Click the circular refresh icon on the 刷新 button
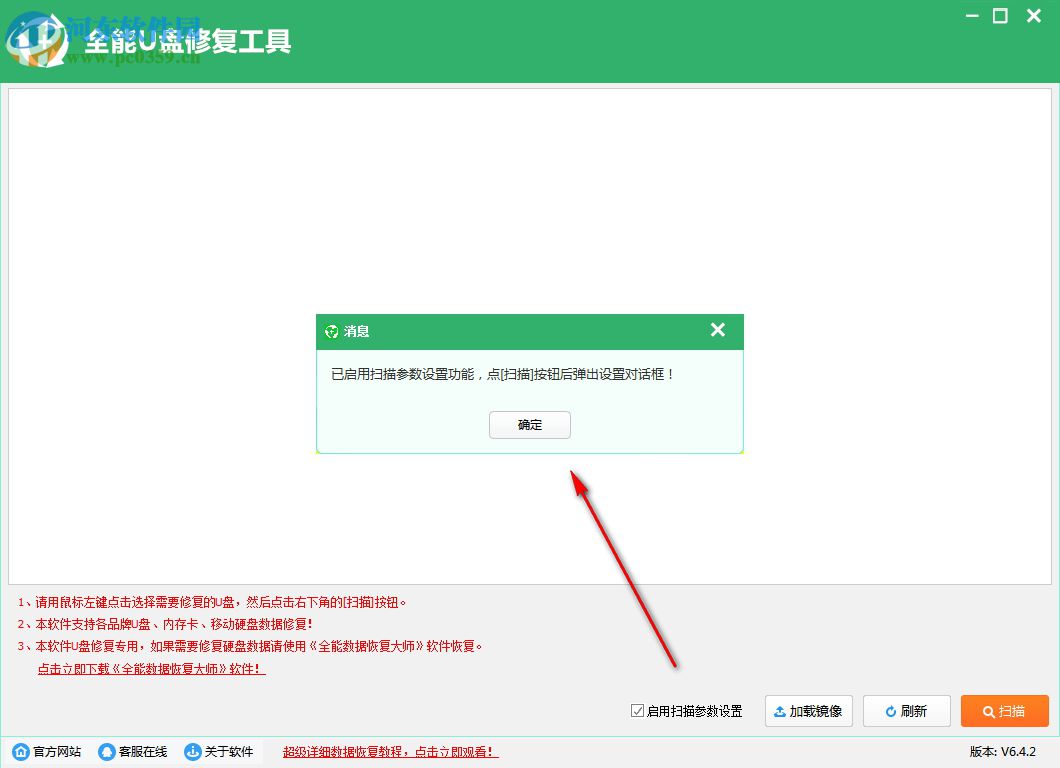This screenshot has height=768, width=1060. (889, 711)
